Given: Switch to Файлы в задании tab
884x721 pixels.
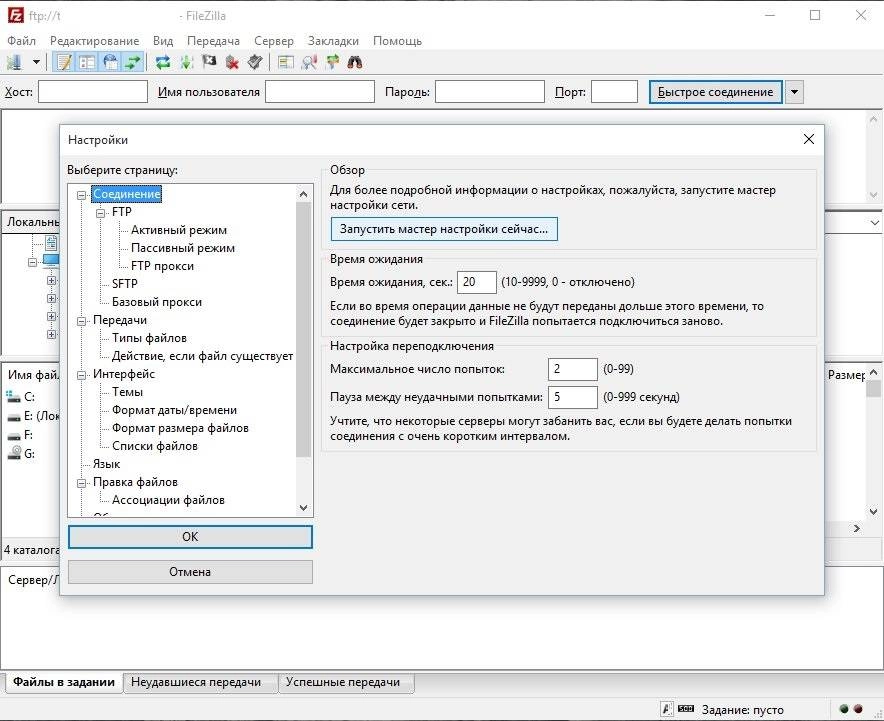Looking at the screenshot, I should click(64, 682).
